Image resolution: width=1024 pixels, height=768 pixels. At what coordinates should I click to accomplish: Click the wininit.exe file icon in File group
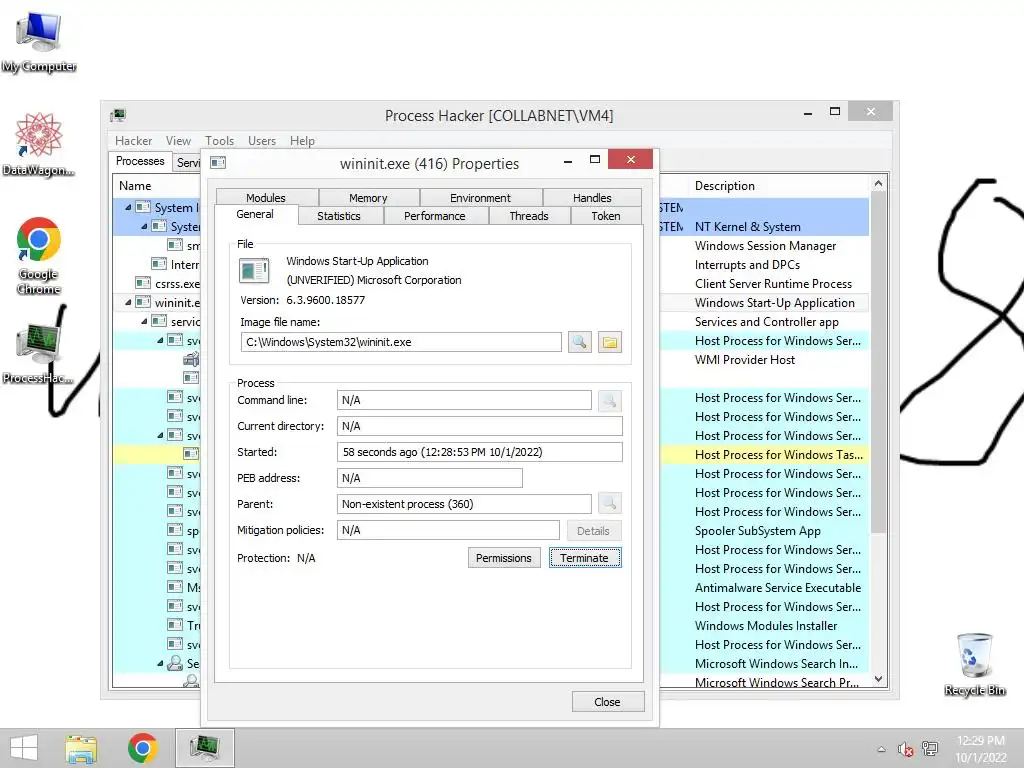[x=254, y=270]
